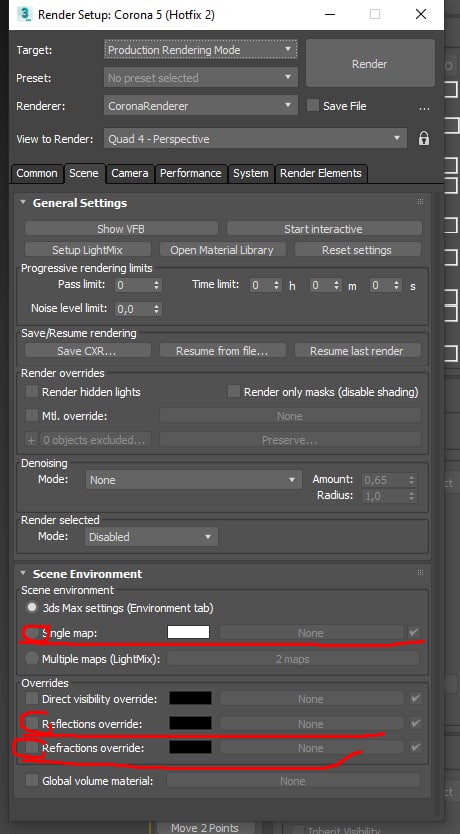Screen dimensions: 460x834
Task: Click the 2 maps LightMix button
Action: [x=293, y=659]
